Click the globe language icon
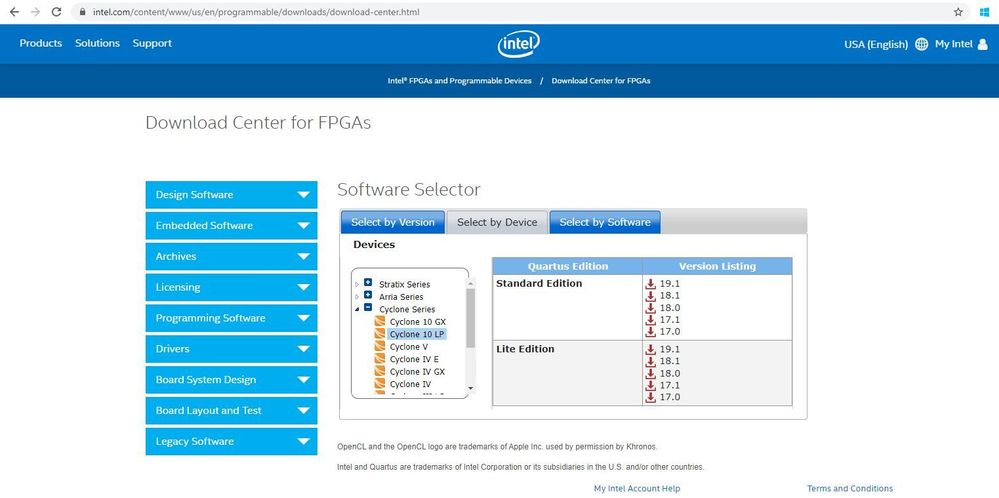This screenshot has height=498, width=999. tap(922, 44)
